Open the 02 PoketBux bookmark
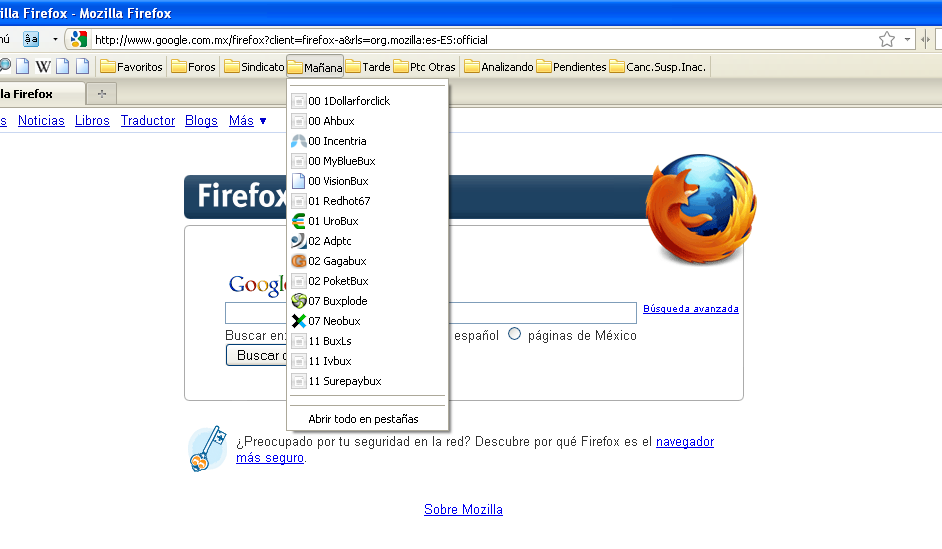The image size is (942, 549). tap(368, 281)
